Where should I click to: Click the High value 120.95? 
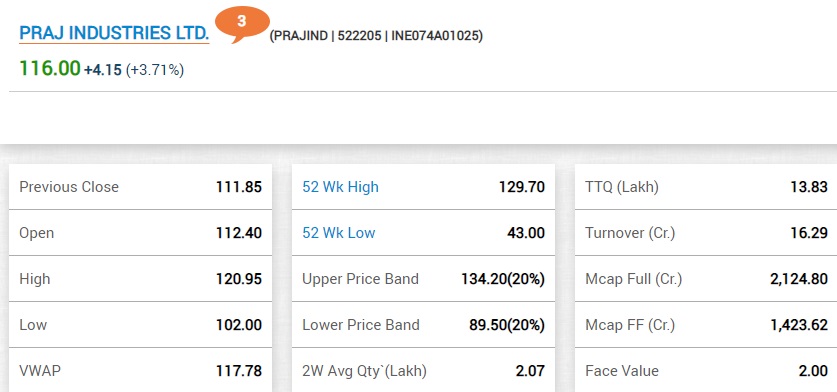pos(239,279)
